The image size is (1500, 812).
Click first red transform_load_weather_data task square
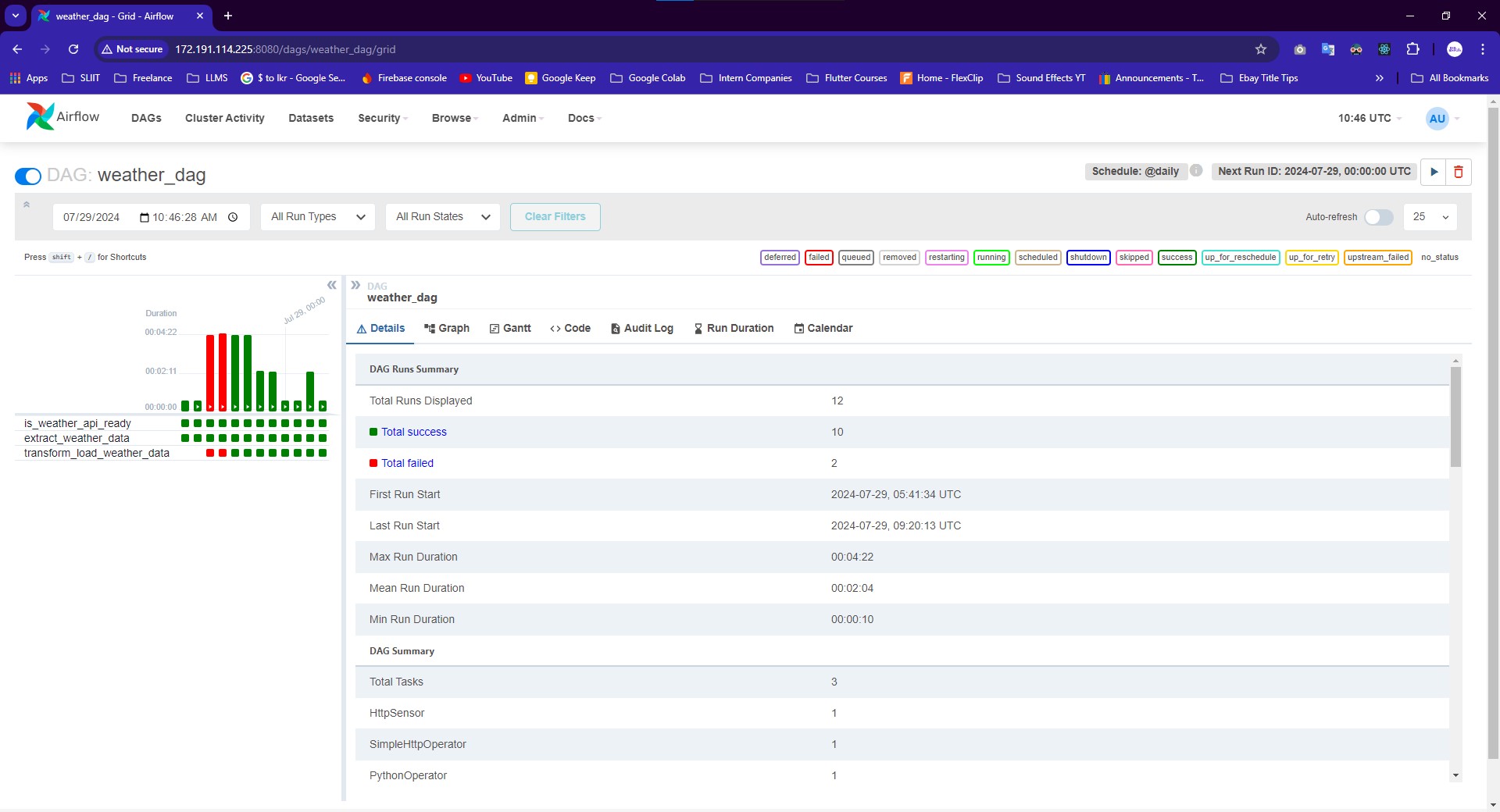[210, 453]
